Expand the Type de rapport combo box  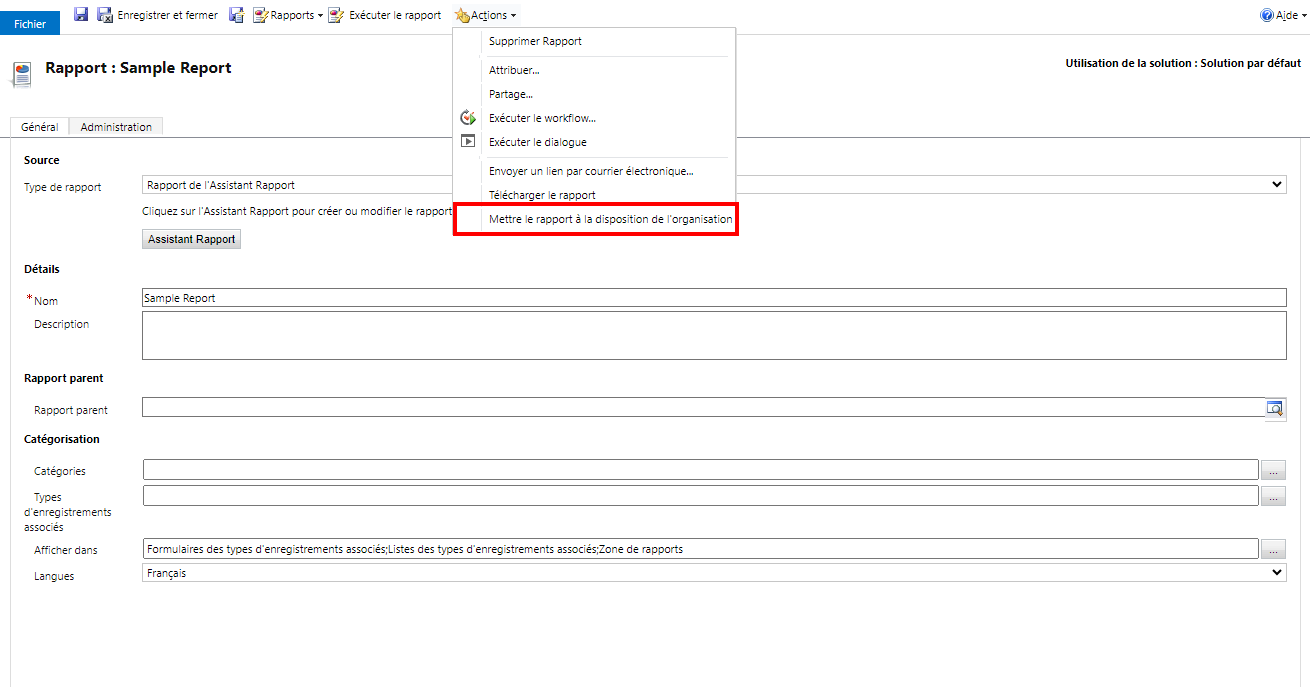click(x=1276, y=185)
